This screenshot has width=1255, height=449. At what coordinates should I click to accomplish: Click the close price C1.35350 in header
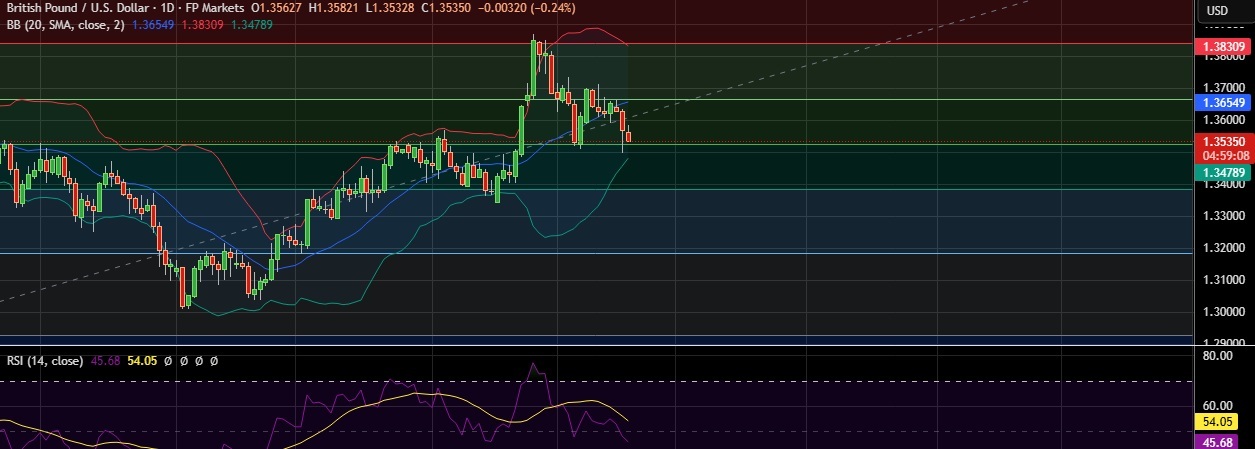point(448,9)
